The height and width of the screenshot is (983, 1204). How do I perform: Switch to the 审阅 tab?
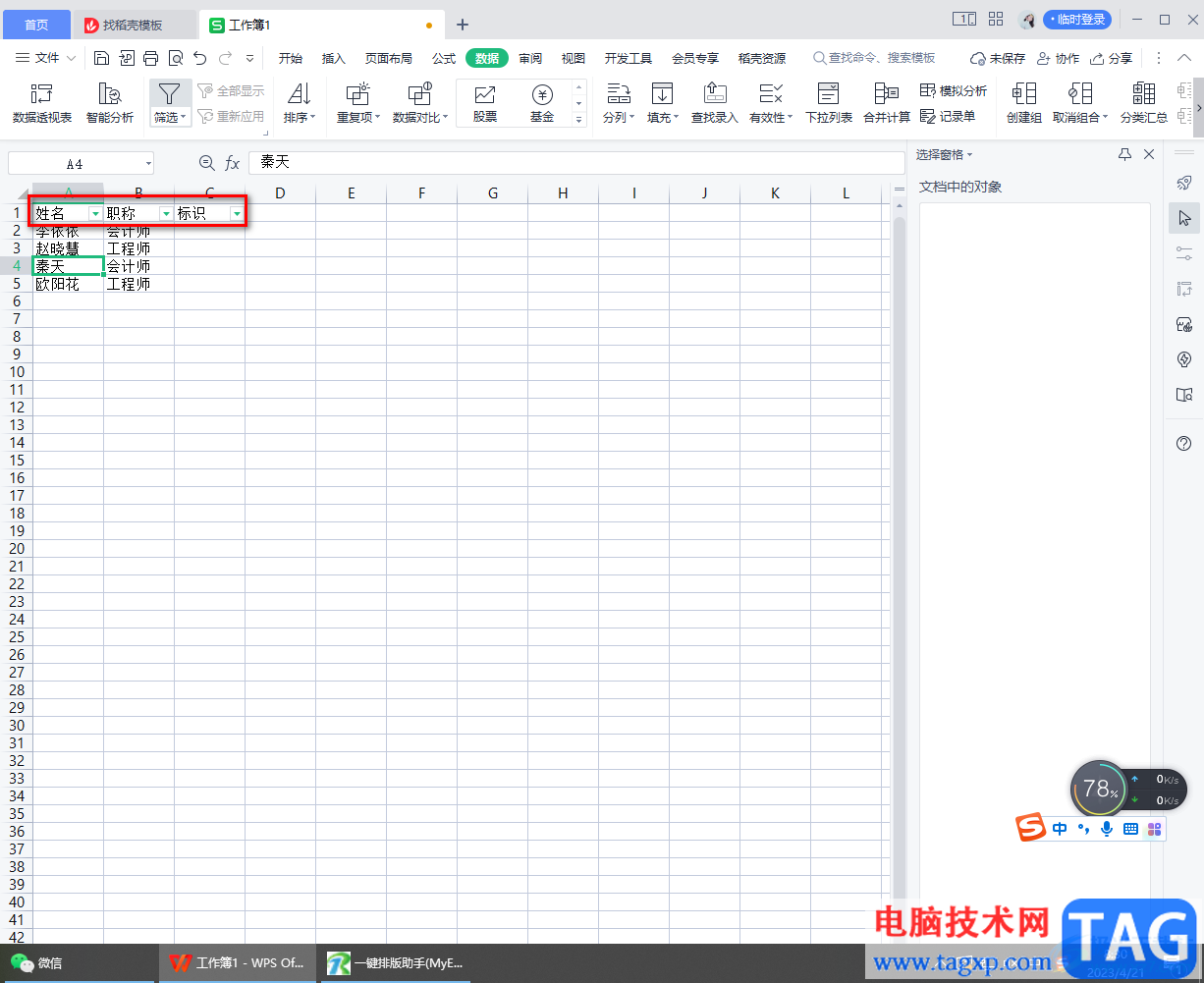(x=530, y=58)
